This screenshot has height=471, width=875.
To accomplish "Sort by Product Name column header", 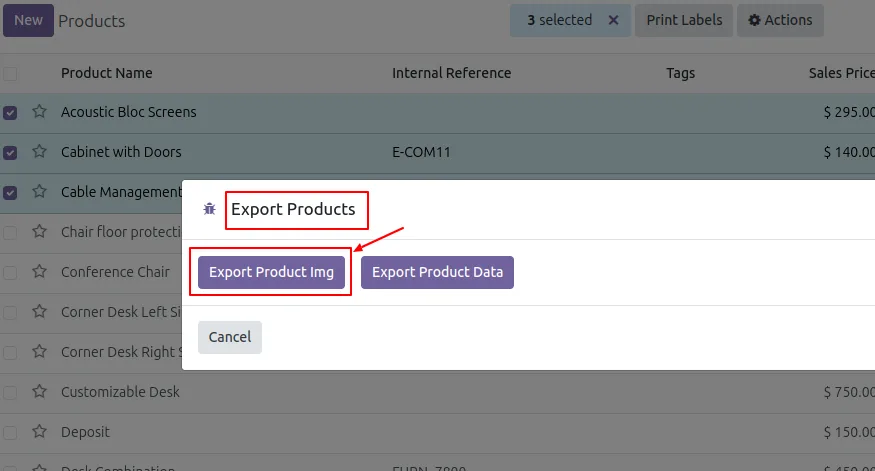I will point(107,73).
